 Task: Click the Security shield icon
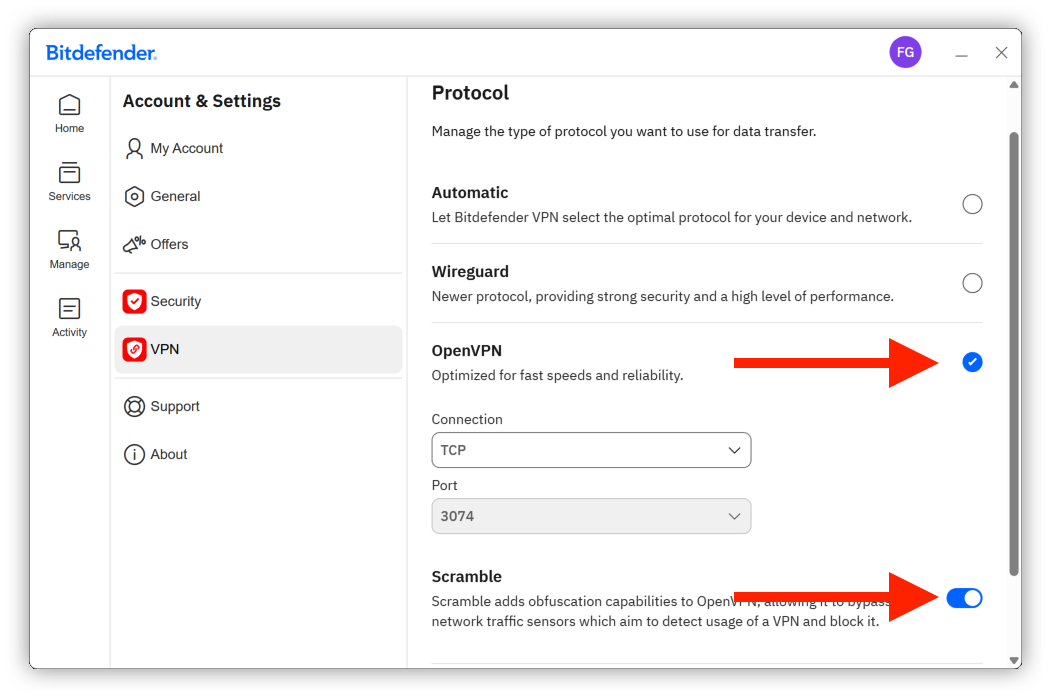point(134,301)
